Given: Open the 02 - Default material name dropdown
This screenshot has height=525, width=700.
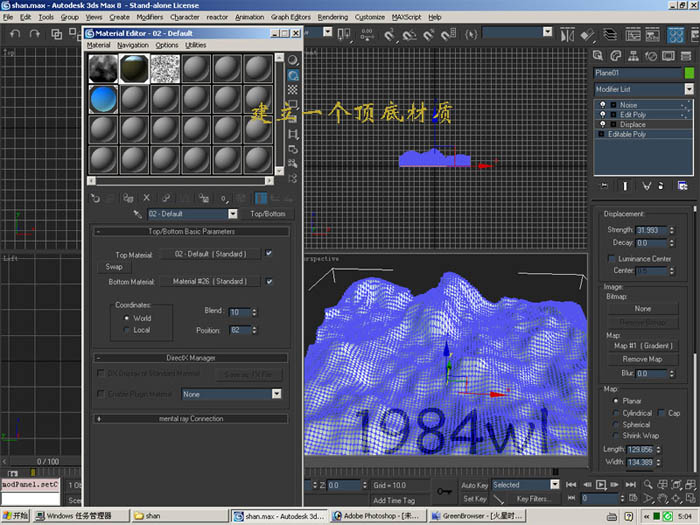Looking at the screenshot, I should [233, 214].
